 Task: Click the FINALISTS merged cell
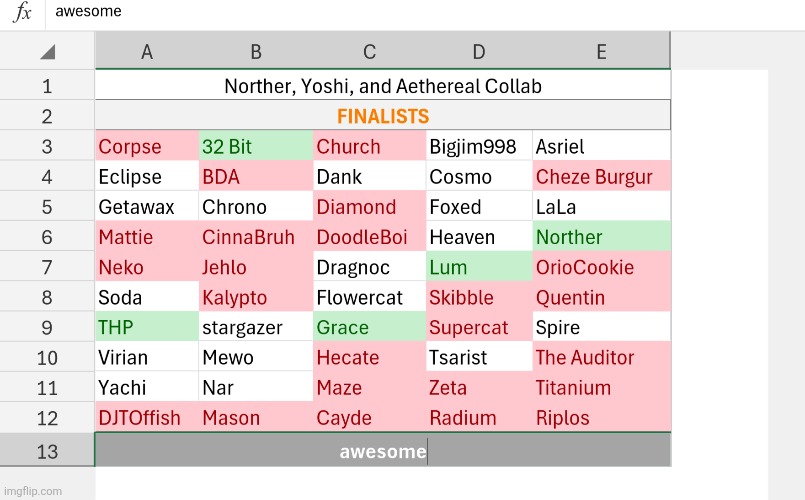coord(383,116)
